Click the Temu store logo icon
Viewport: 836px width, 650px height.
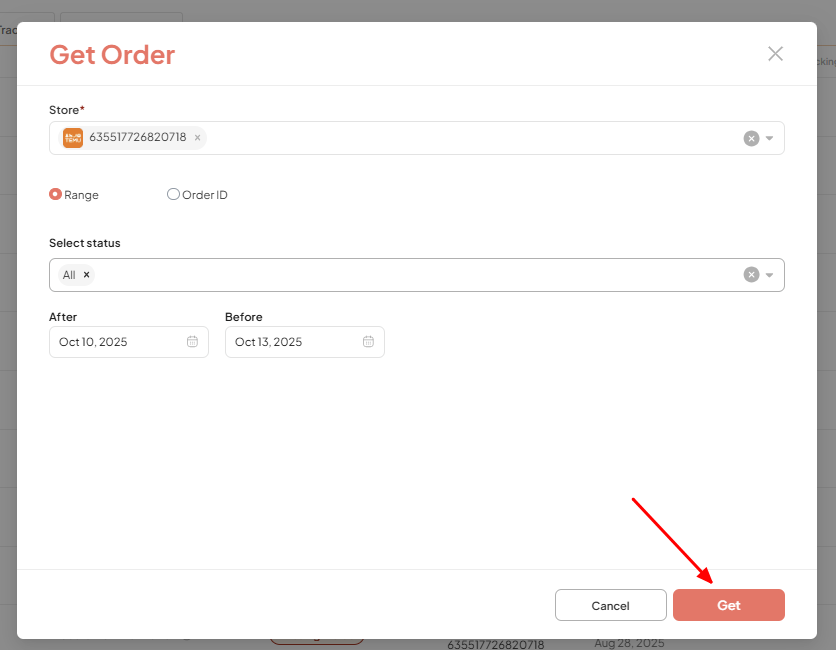coord(73,138)
